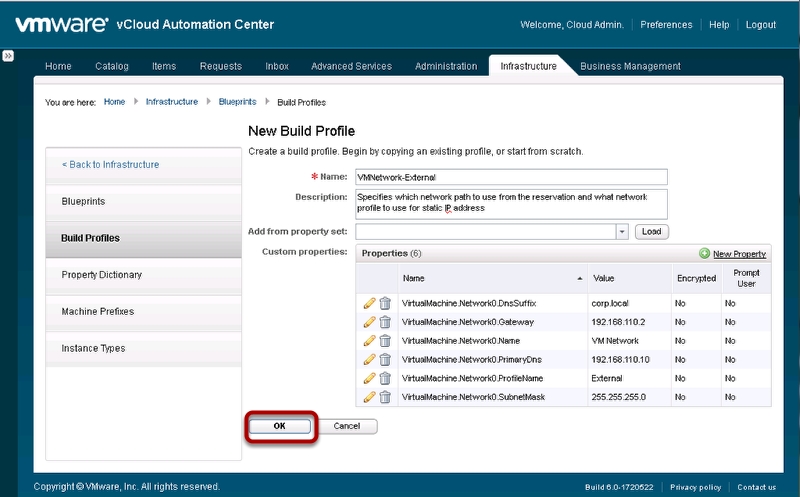
Task: Edit the PrimaryDns property pencil icon
Action: pyautogui.click(x=369, y=359)
